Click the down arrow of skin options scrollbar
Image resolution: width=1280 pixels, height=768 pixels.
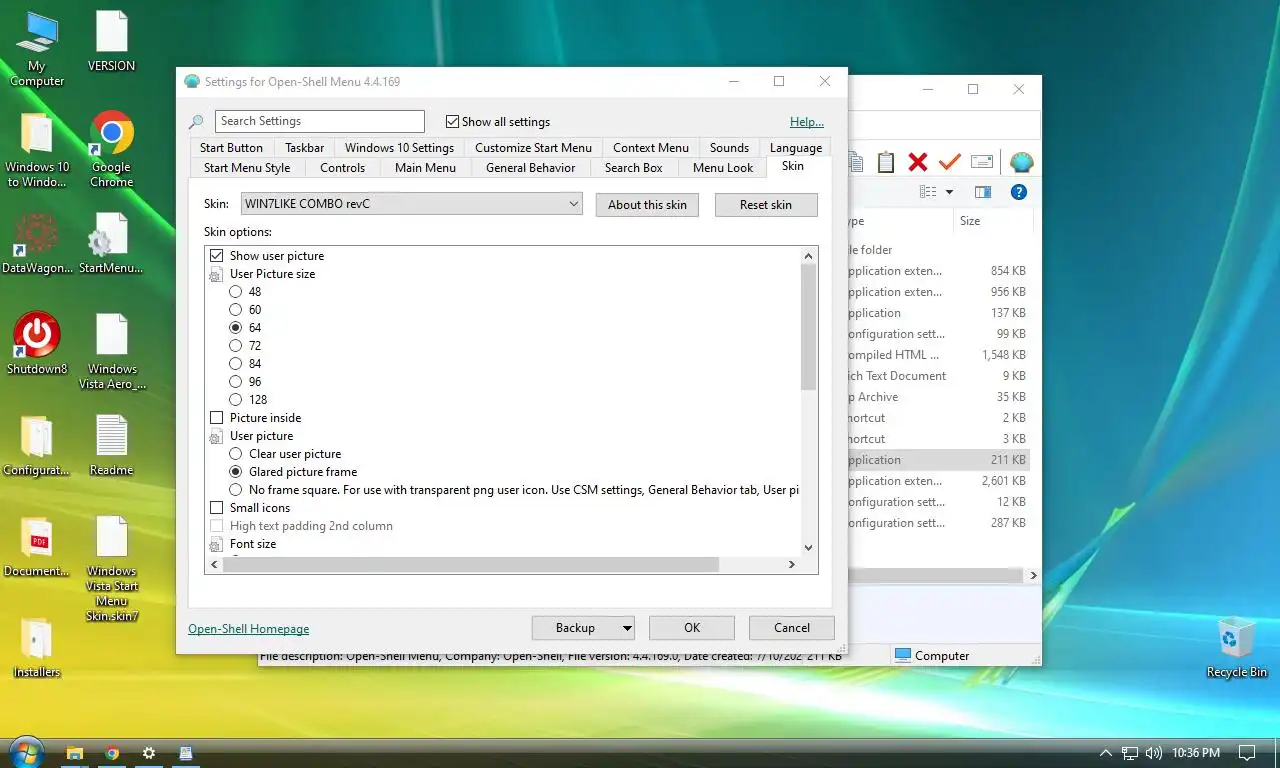point(808,548)
